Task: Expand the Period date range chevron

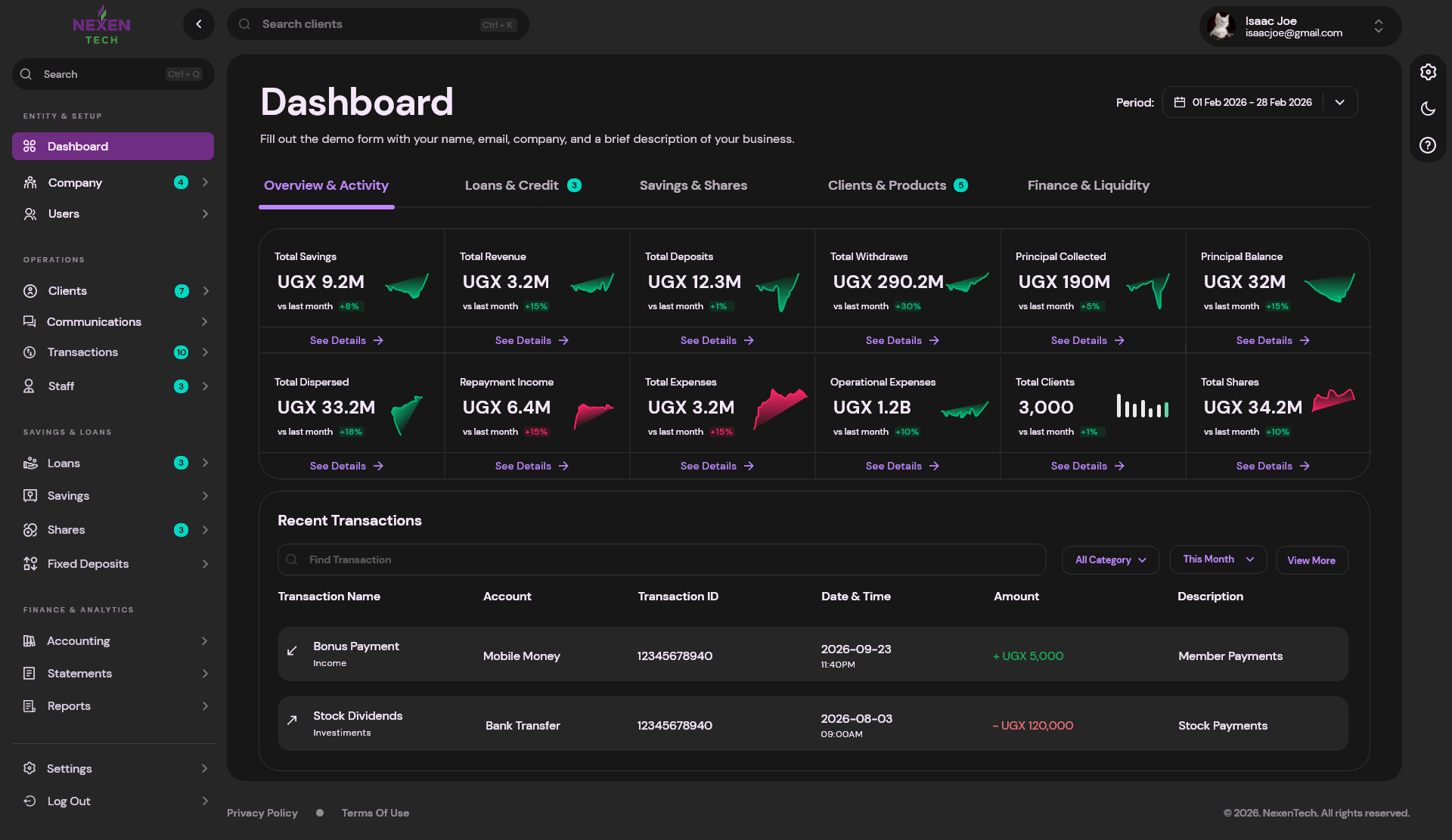Action: 1339,102
